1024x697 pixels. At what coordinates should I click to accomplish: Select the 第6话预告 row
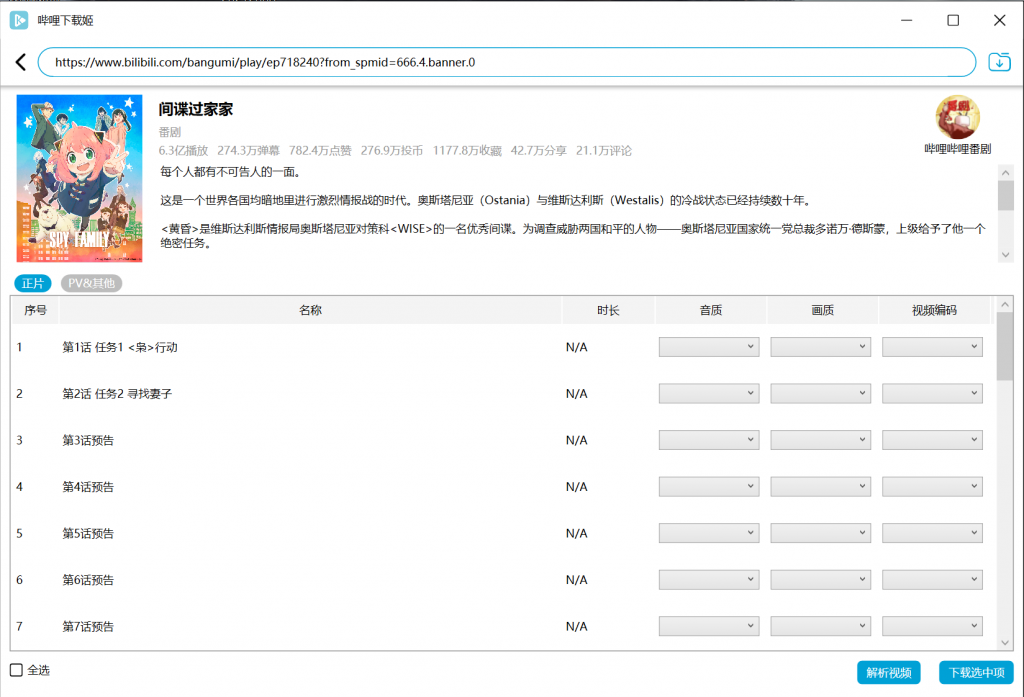[x=503, y=579]
